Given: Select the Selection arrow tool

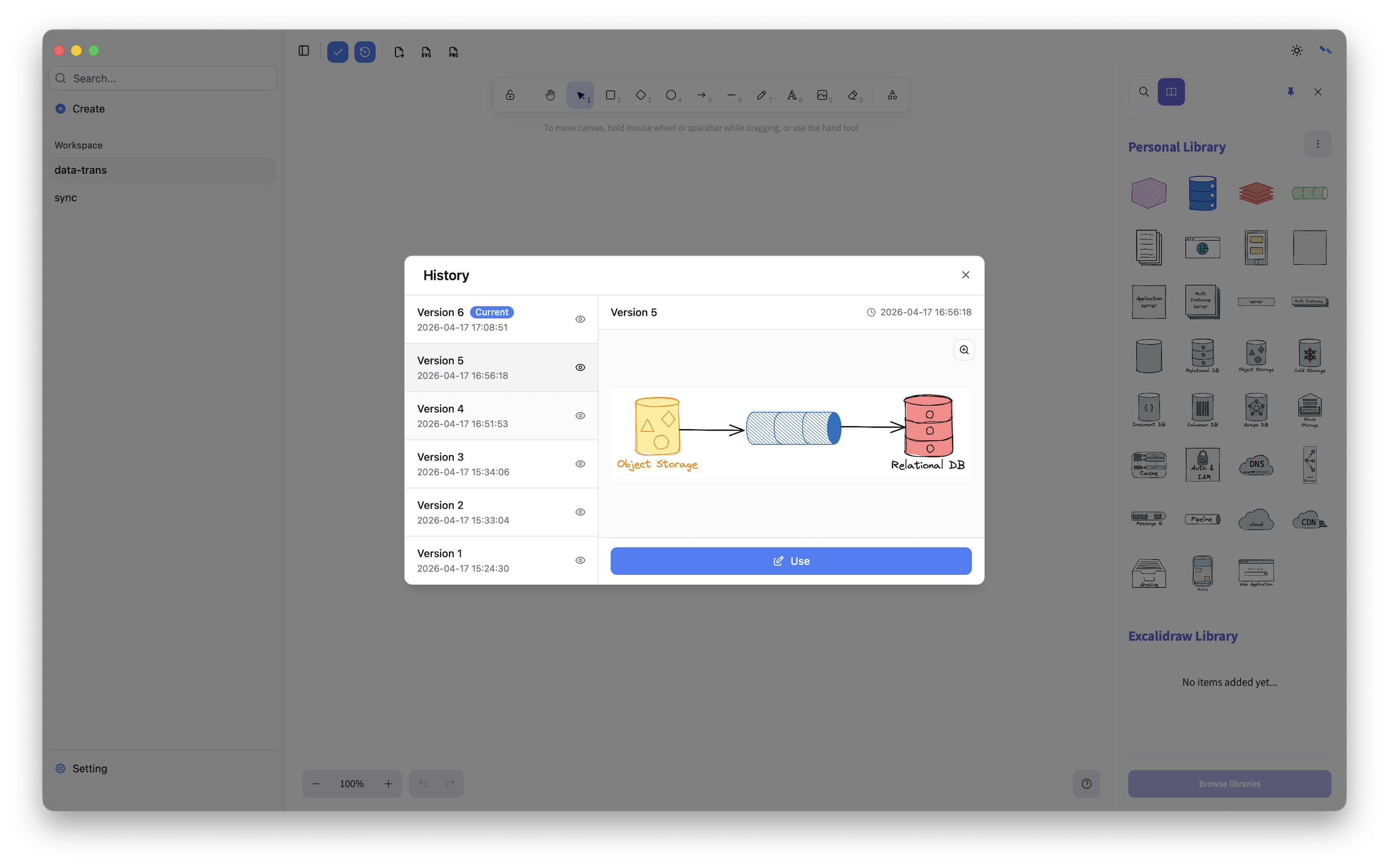Looking at the screenshot, I should coord(580,95).
